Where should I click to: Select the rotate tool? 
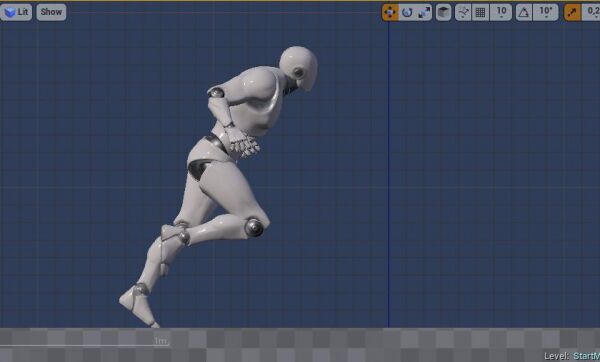(407, 13)
